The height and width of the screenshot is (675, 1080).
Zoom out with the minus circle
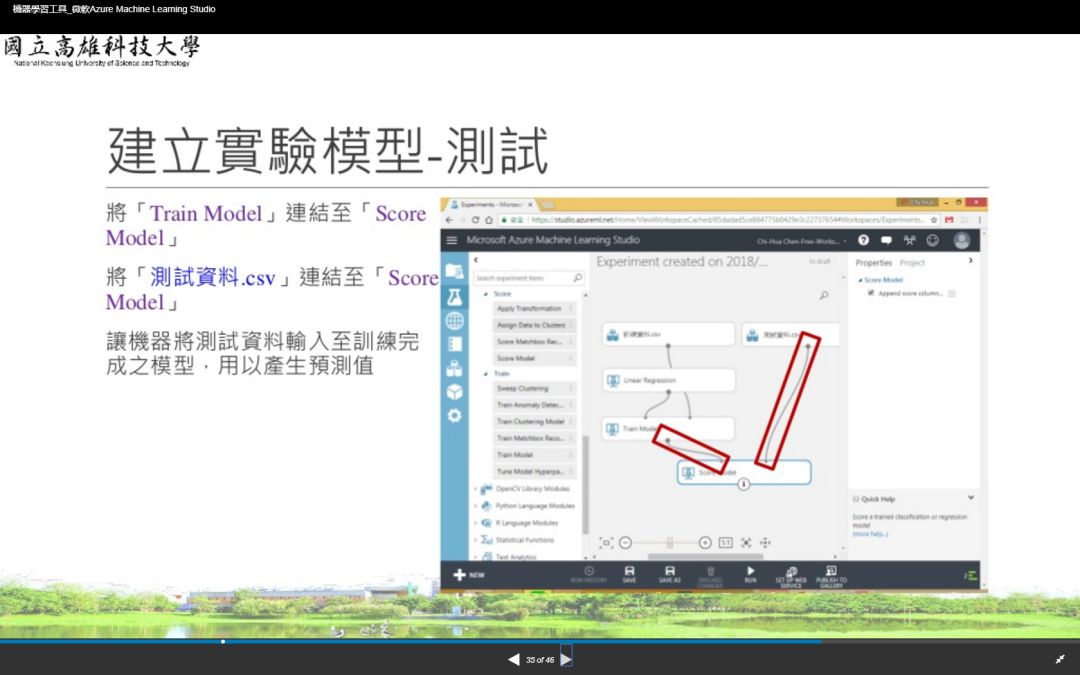625,543
